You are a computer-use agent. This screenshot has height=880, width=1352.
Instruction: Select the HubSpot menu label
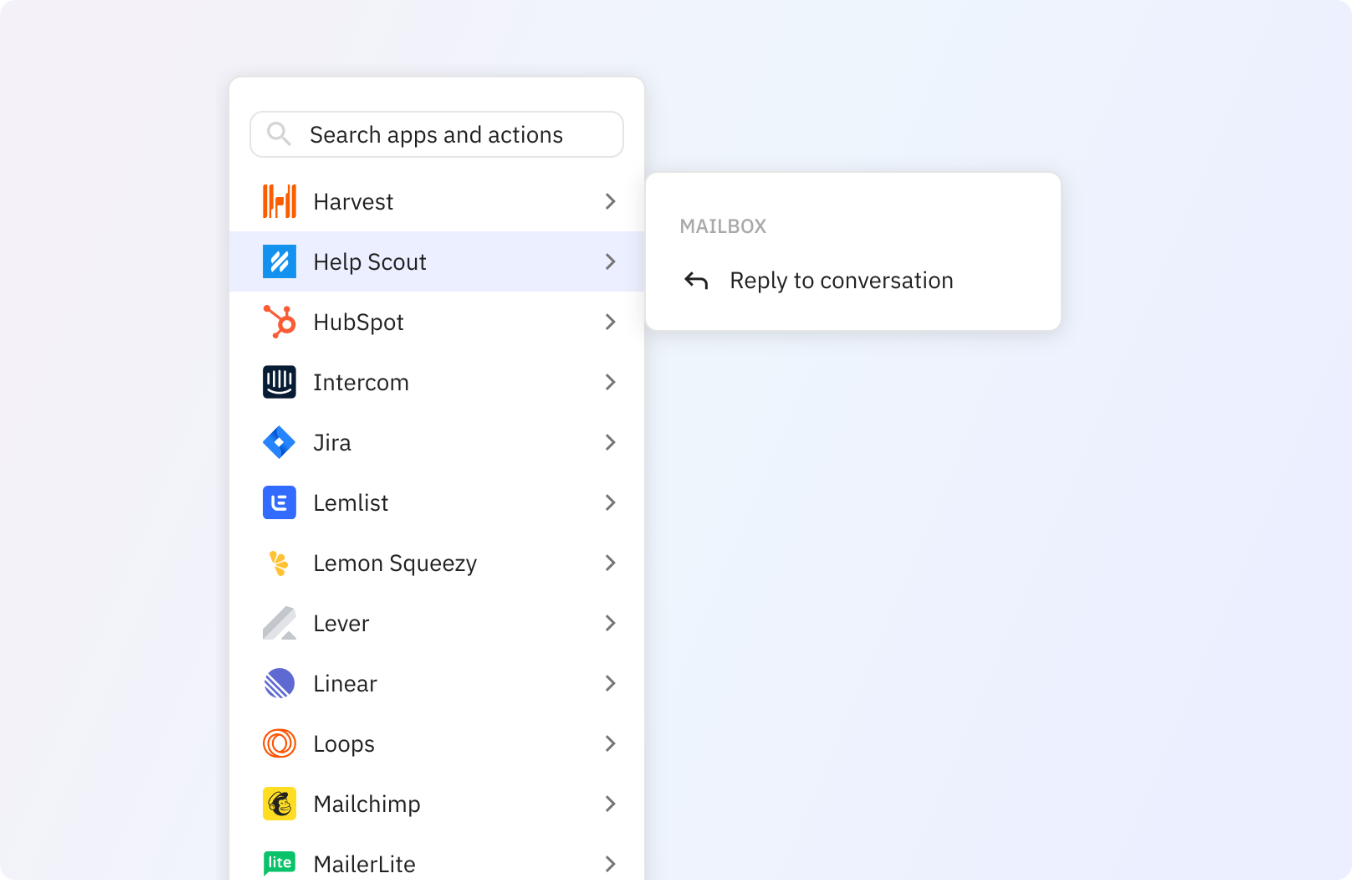click(358, 322)
